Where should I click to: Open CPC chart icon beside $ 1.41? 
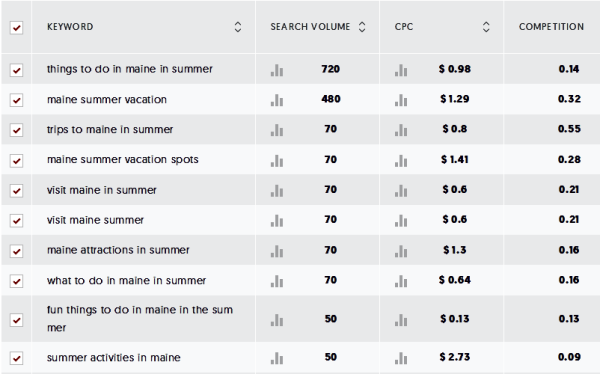click(x=401, y=160)
